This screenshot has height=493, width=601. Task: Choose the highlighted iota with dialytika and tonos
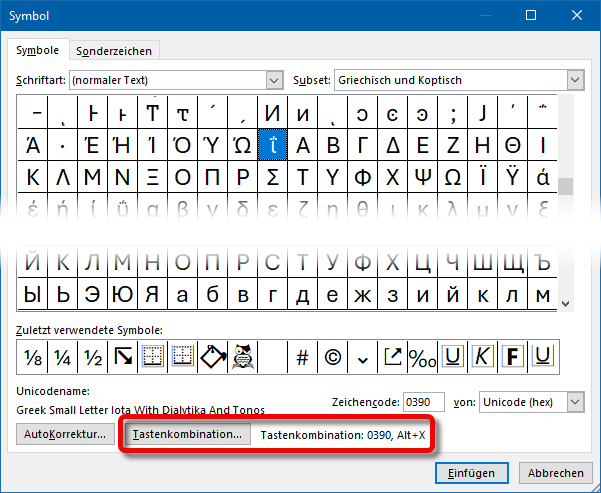click(x=273, y=145)
